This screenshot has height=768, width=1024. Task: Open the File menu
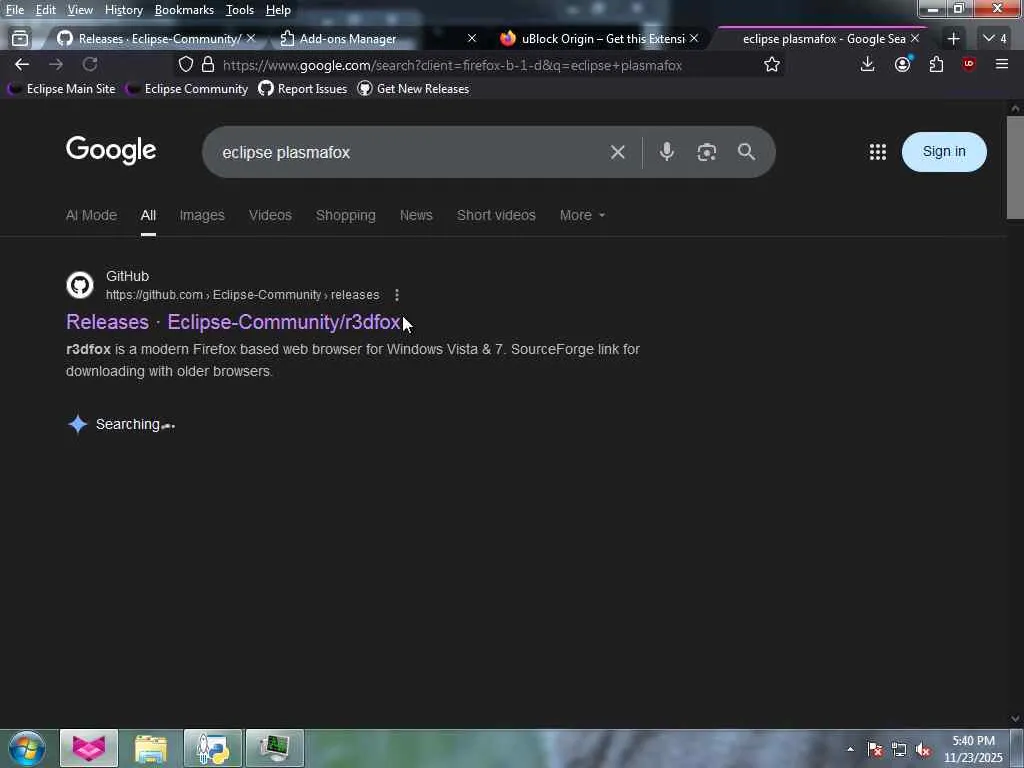pyautogui.click(x=15, y=10)
